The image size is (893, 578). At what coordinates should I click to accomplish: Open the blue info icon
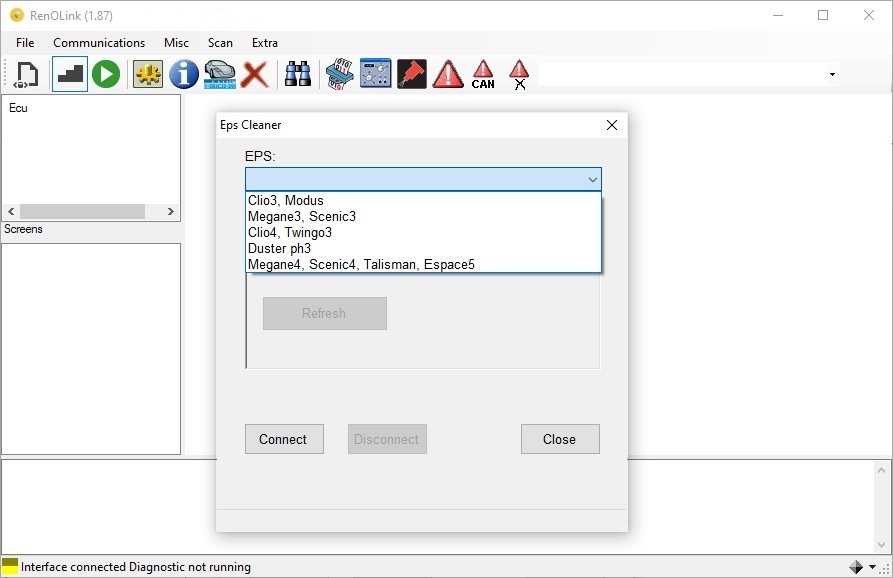tap(184, 74)
